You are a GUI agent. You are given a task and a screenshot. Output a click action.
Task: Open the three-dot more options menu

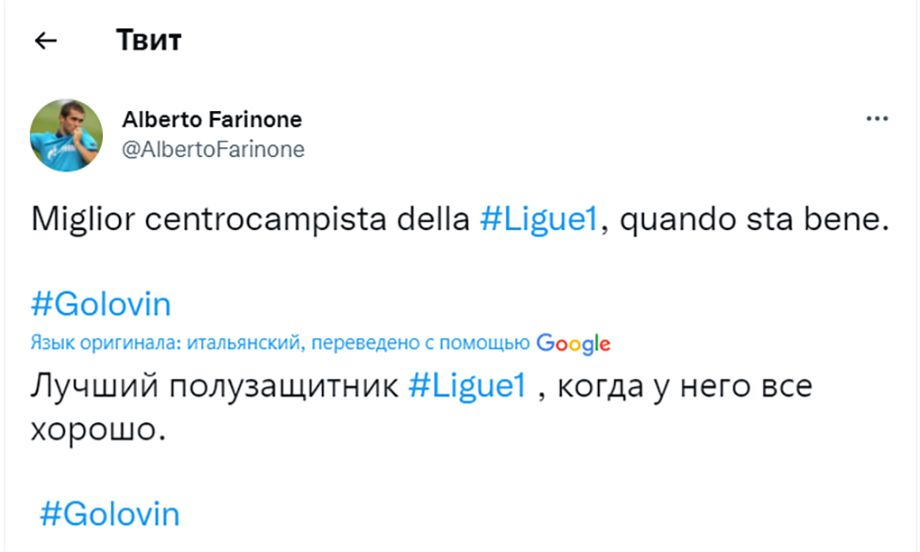pyautogui.click(x=877, y=118)
